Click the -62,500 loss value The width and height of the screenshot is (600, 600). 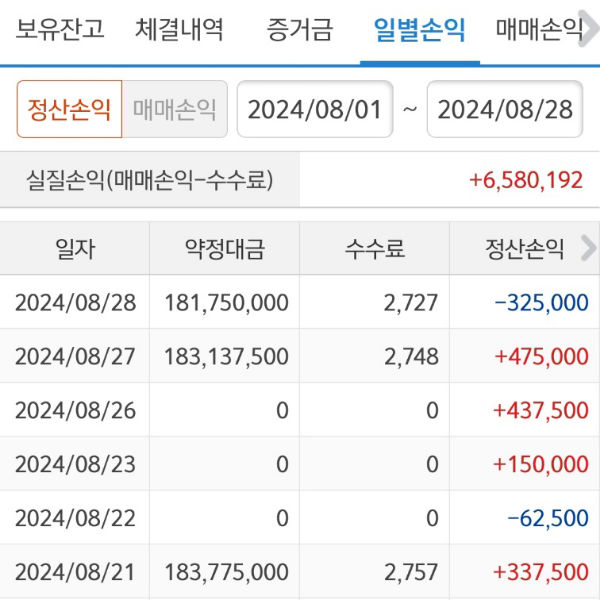[x=548, y=518]
